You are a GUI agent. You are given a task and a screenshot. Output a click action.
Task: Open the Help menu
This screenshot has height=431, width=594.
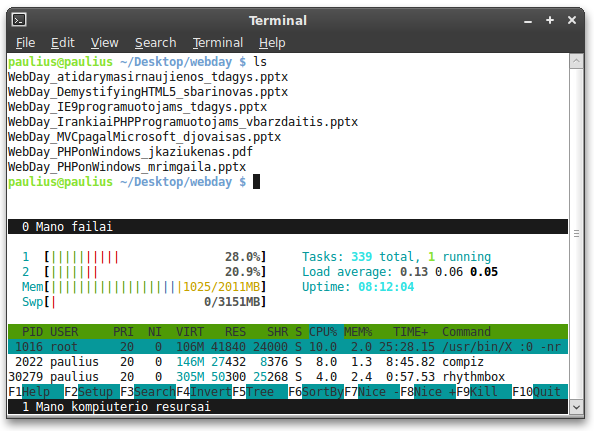click(x=272, y=43)
